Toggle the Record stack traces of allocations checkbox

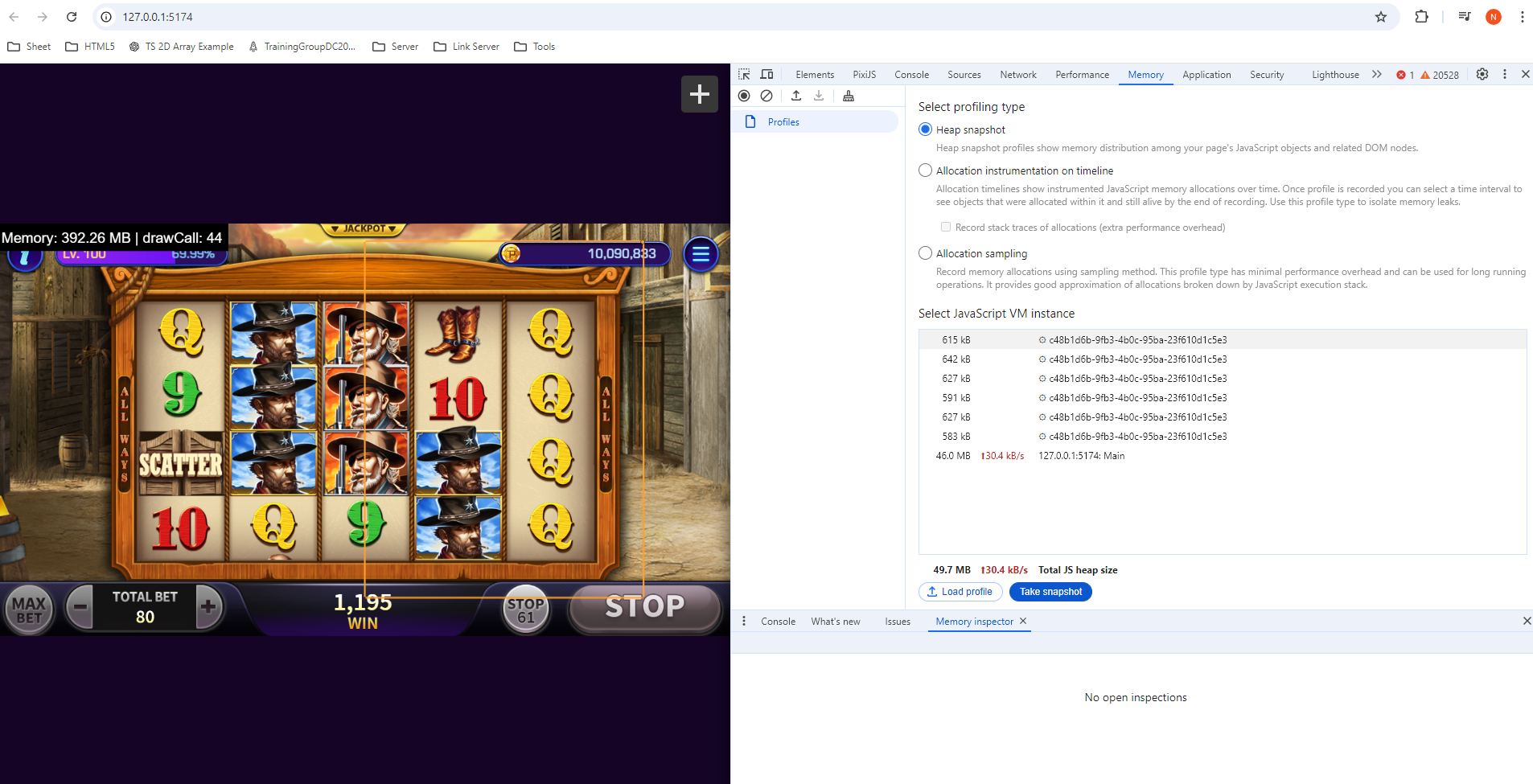pyautogui.click(x=946, y=228)
